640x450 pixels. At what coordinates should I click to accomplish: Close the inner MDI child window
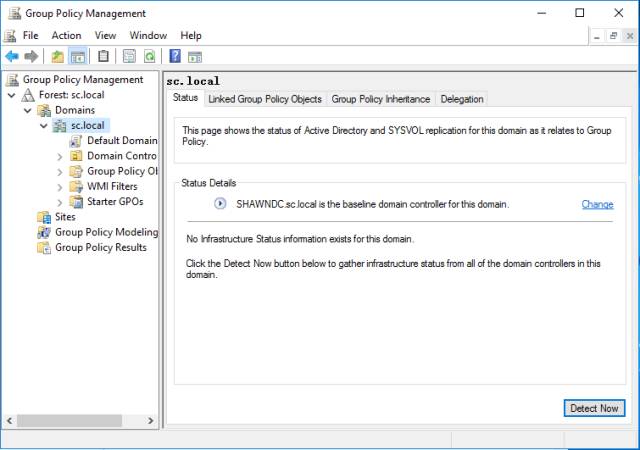pos(630,36)
